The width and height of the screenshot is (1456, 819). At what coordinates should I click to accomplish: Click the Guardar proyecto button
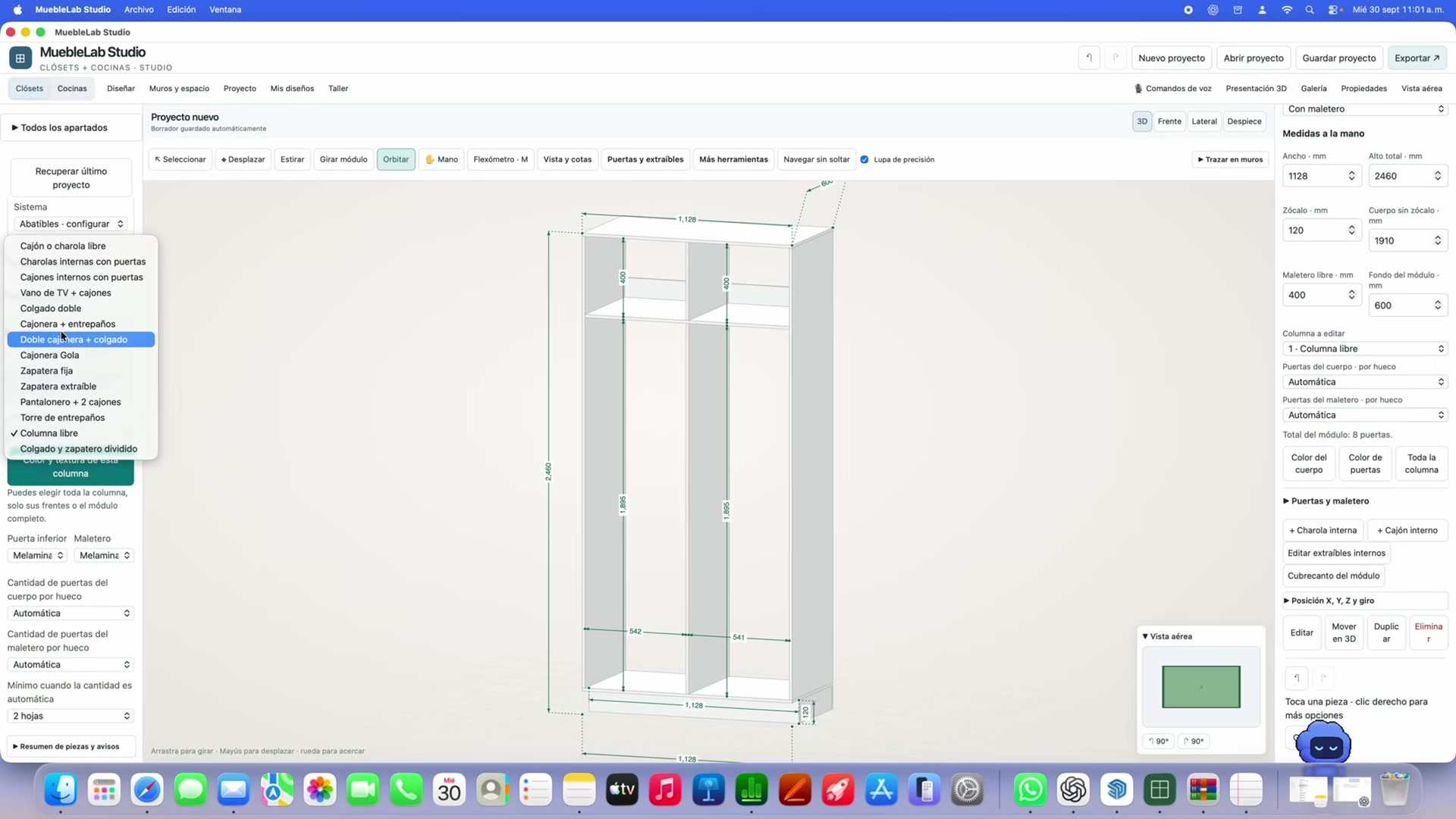[x=1338, y=58]
